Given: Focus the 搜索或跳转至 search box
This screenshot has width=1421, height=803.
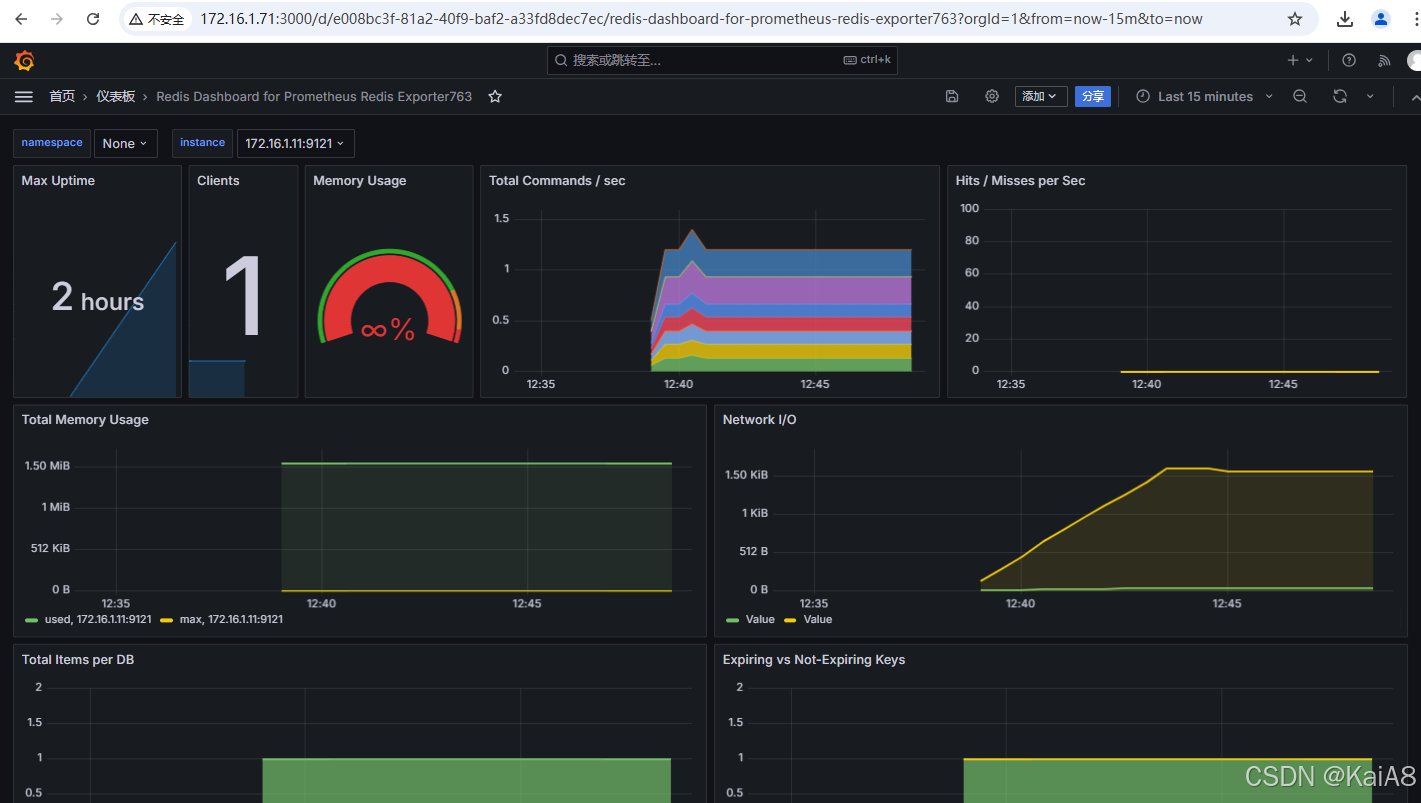Looking at the screenshot, I should point(722,61).
